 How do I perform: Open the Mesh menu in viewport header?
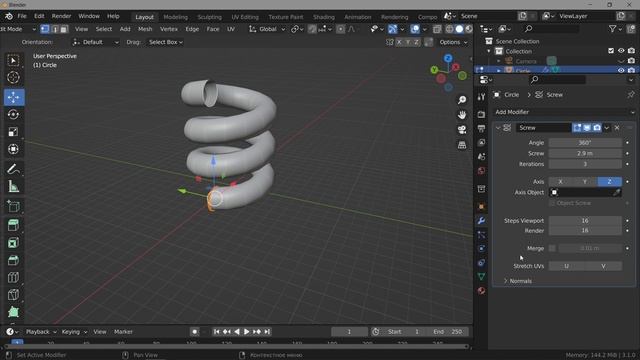(145, 29)
